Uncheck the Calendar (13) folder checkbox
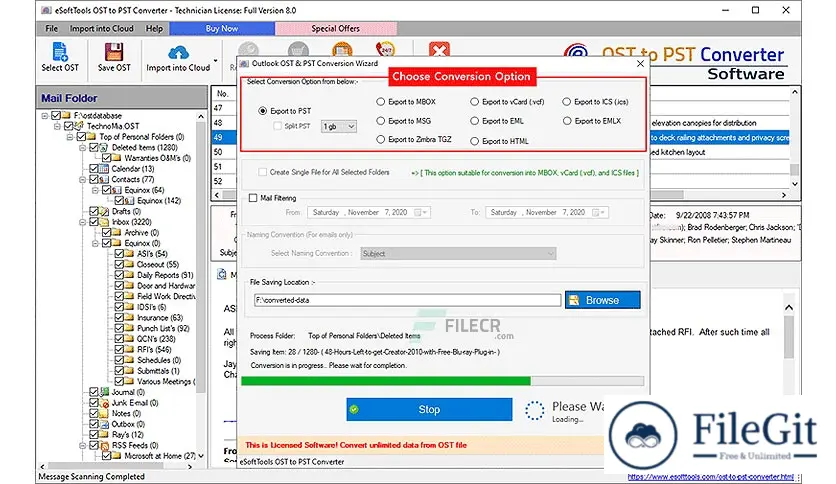This screenshot has width=836, height=484. (x=94, y=169)
